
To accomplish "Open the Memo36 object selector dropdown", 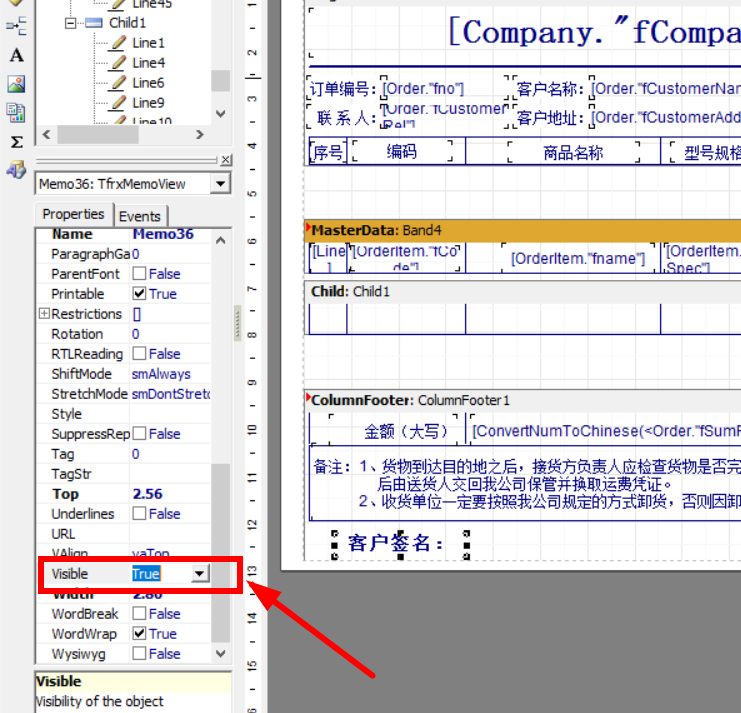I will pos(220,183).
